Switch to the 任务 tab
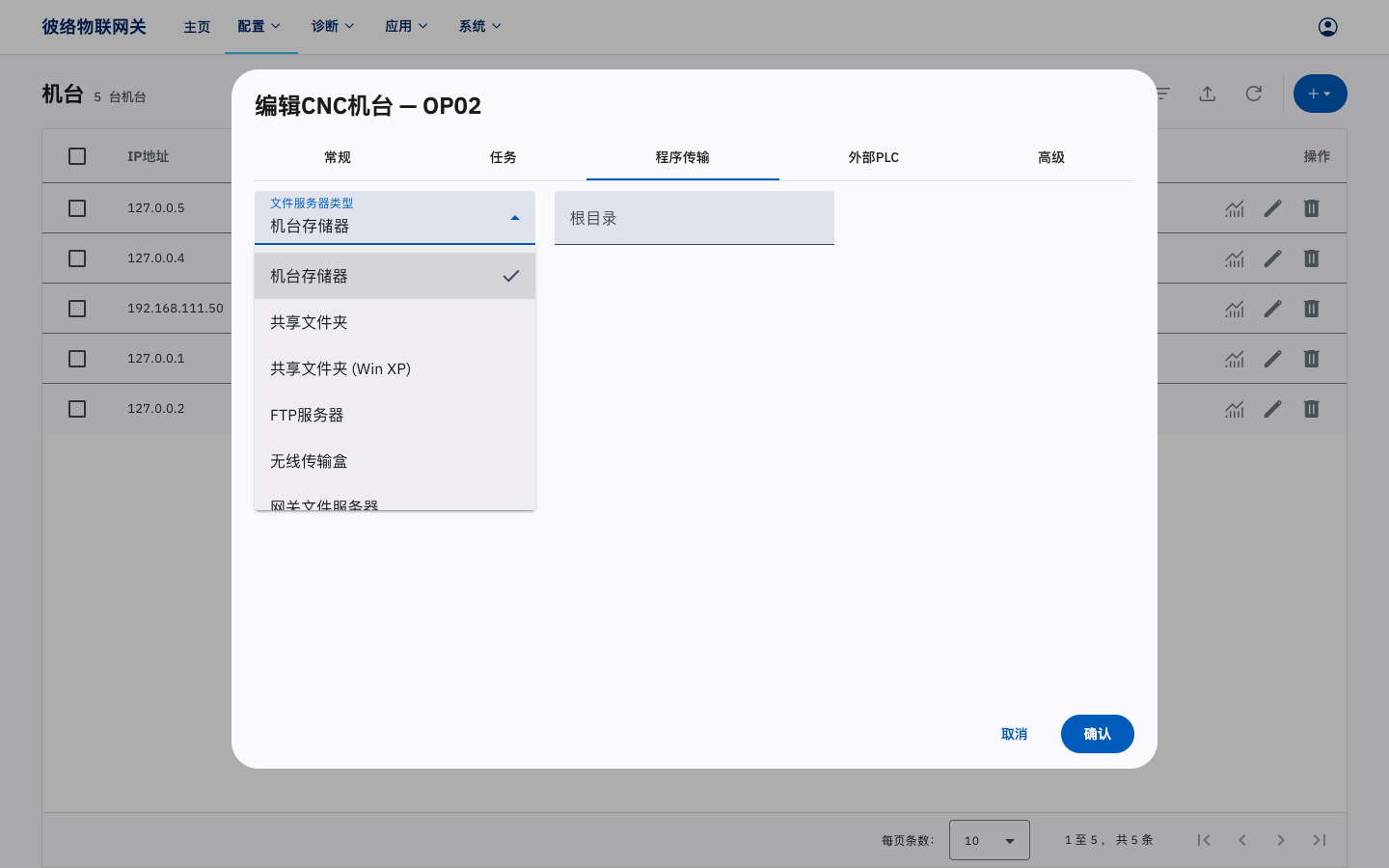 (x=504, y=157)
